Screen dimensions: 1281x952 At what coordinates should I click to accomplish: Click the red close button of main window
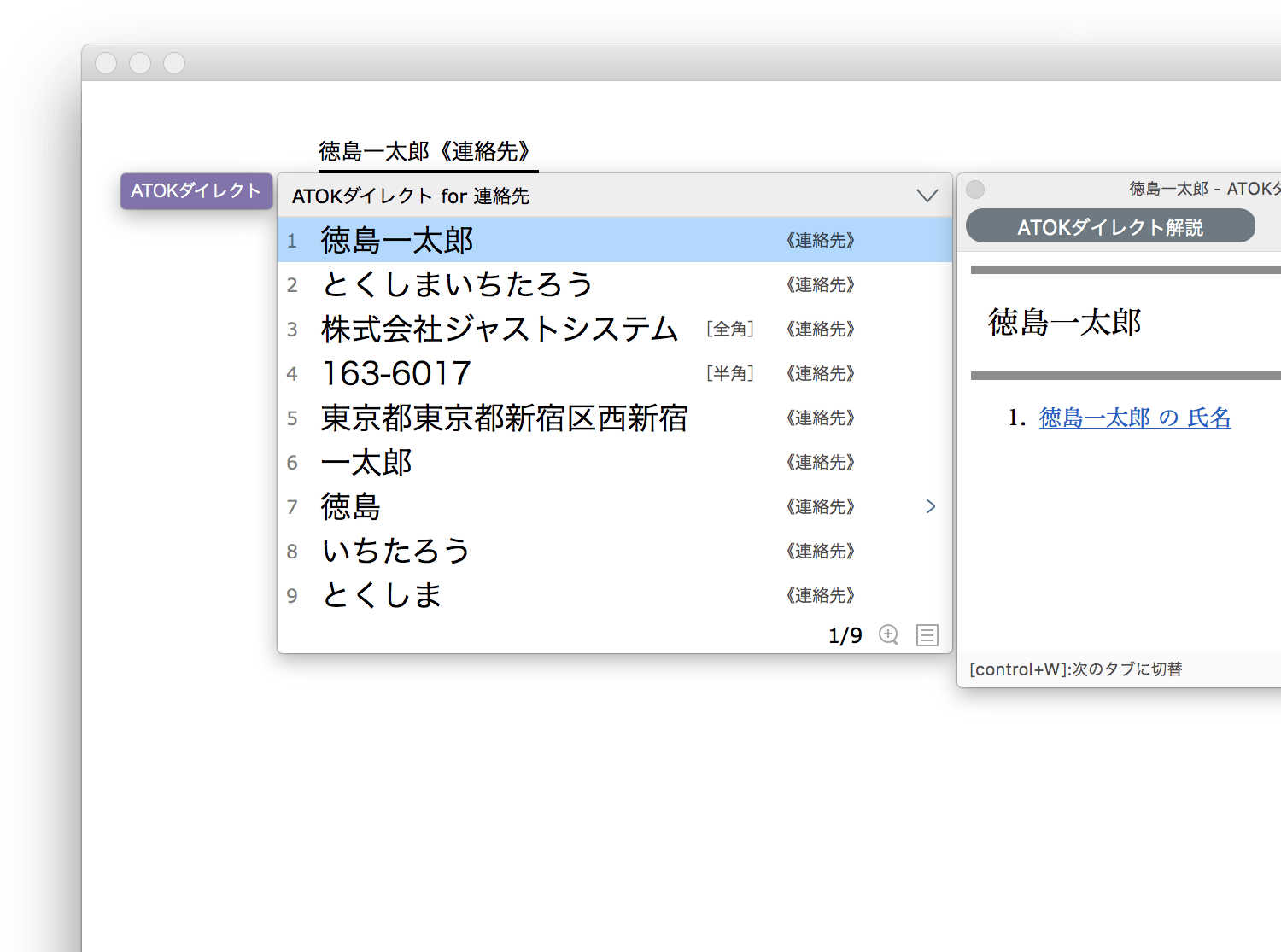(x=106, y=63)
